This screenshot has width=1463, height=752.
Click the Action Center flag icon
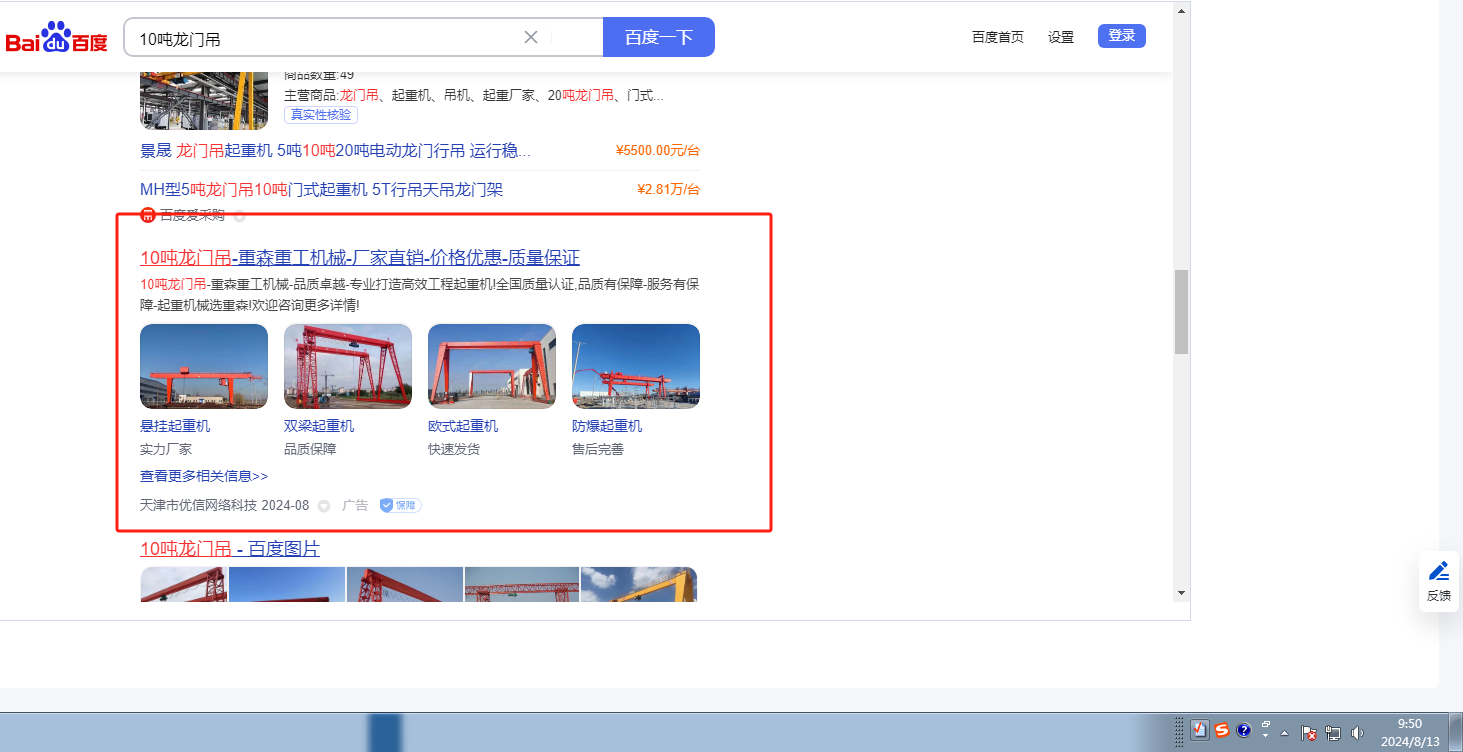click(1309, 731)
